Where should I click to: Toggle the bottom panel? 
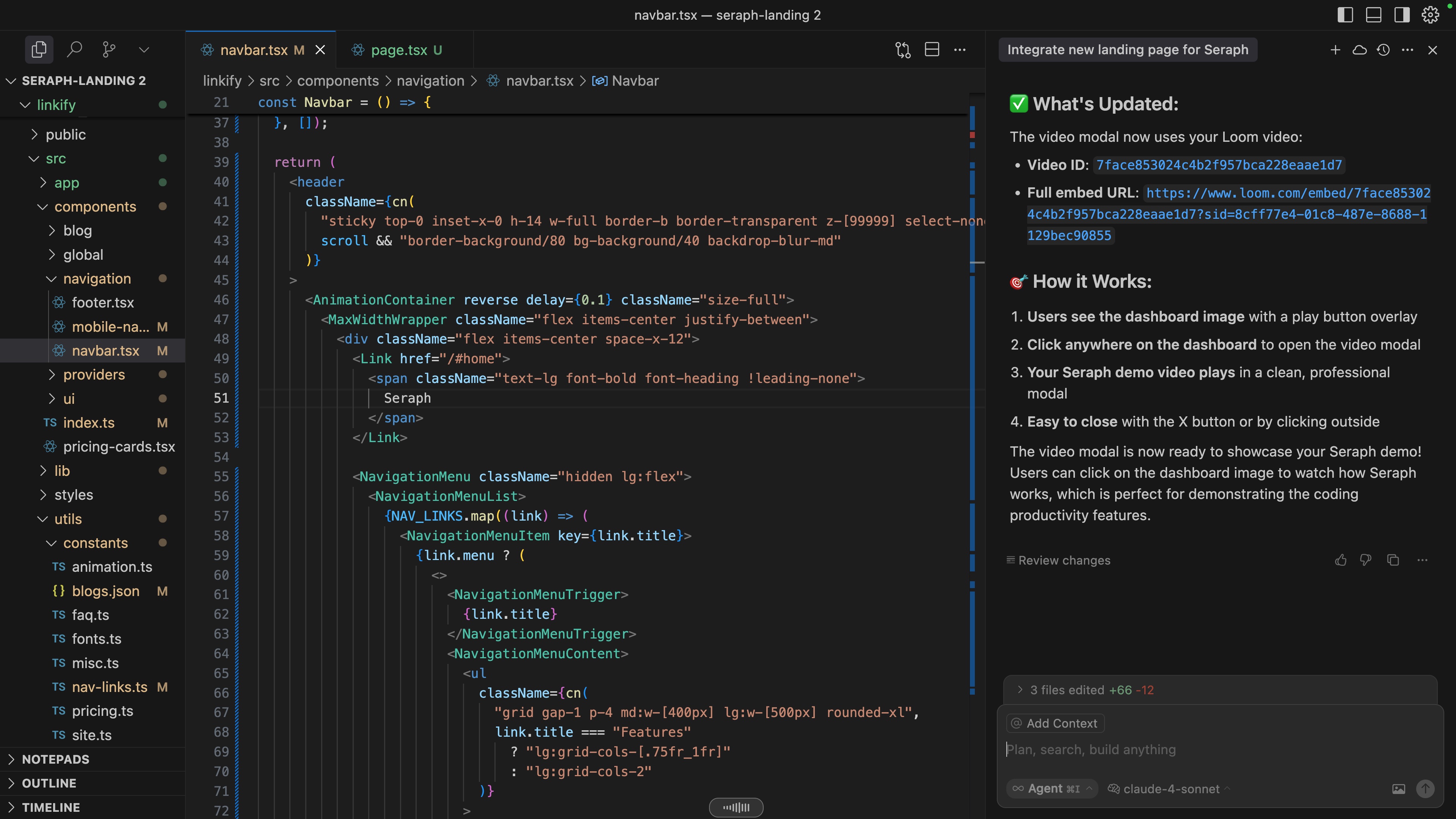pos(1373,15)
